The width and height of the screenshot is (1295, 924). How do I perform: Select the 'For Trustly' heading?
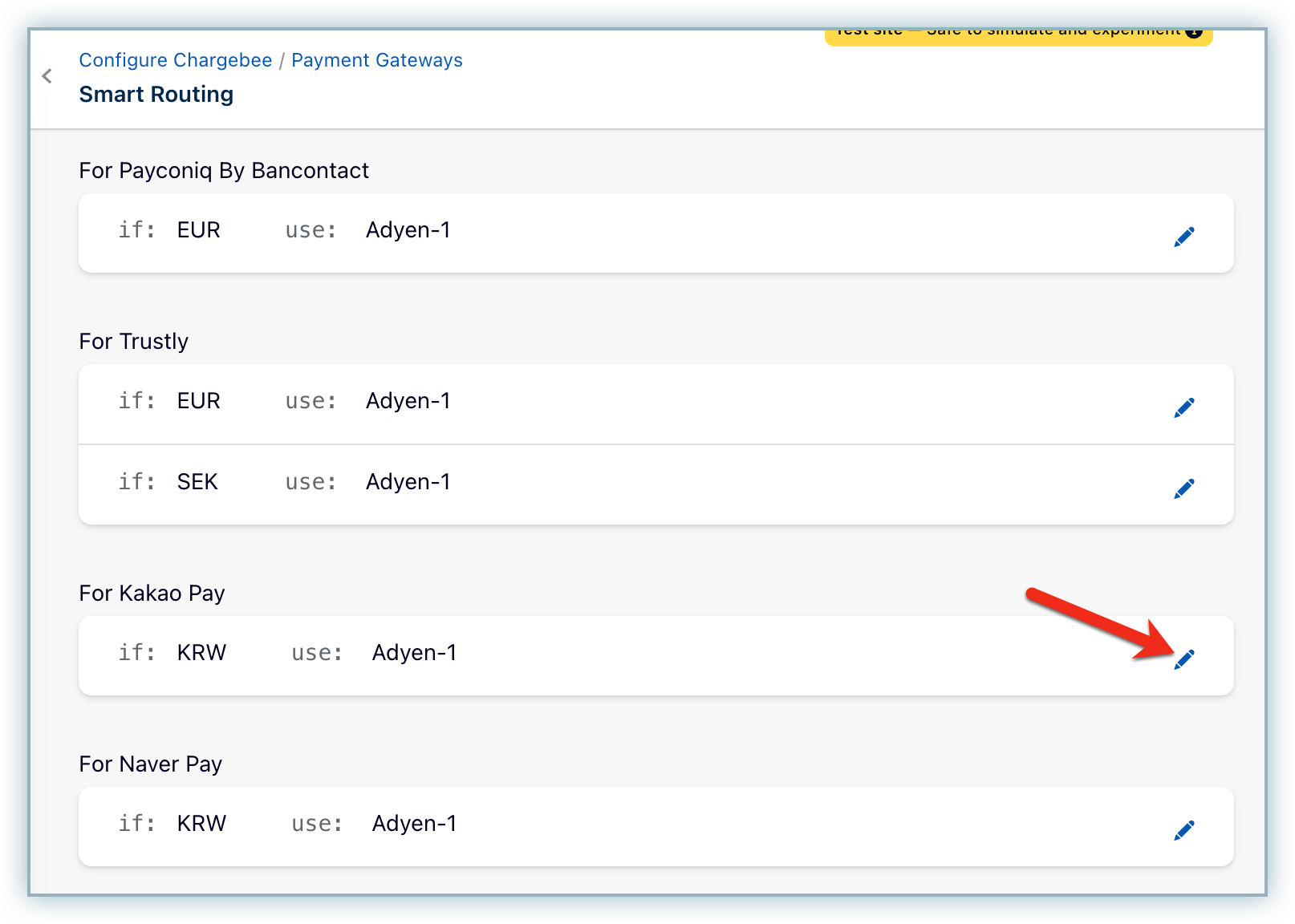click(134, 342)
